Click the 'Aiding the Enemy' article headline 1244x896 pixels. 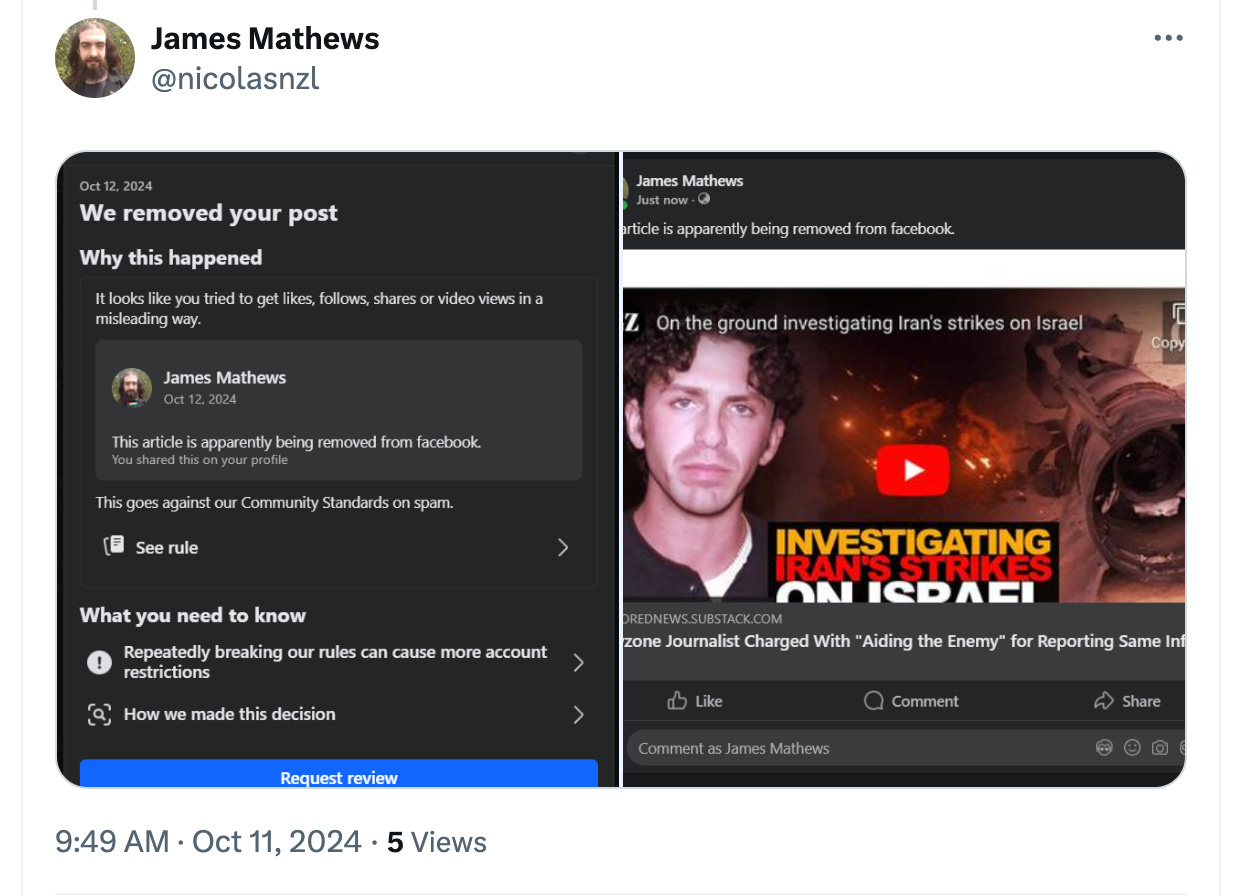[904, 642]
